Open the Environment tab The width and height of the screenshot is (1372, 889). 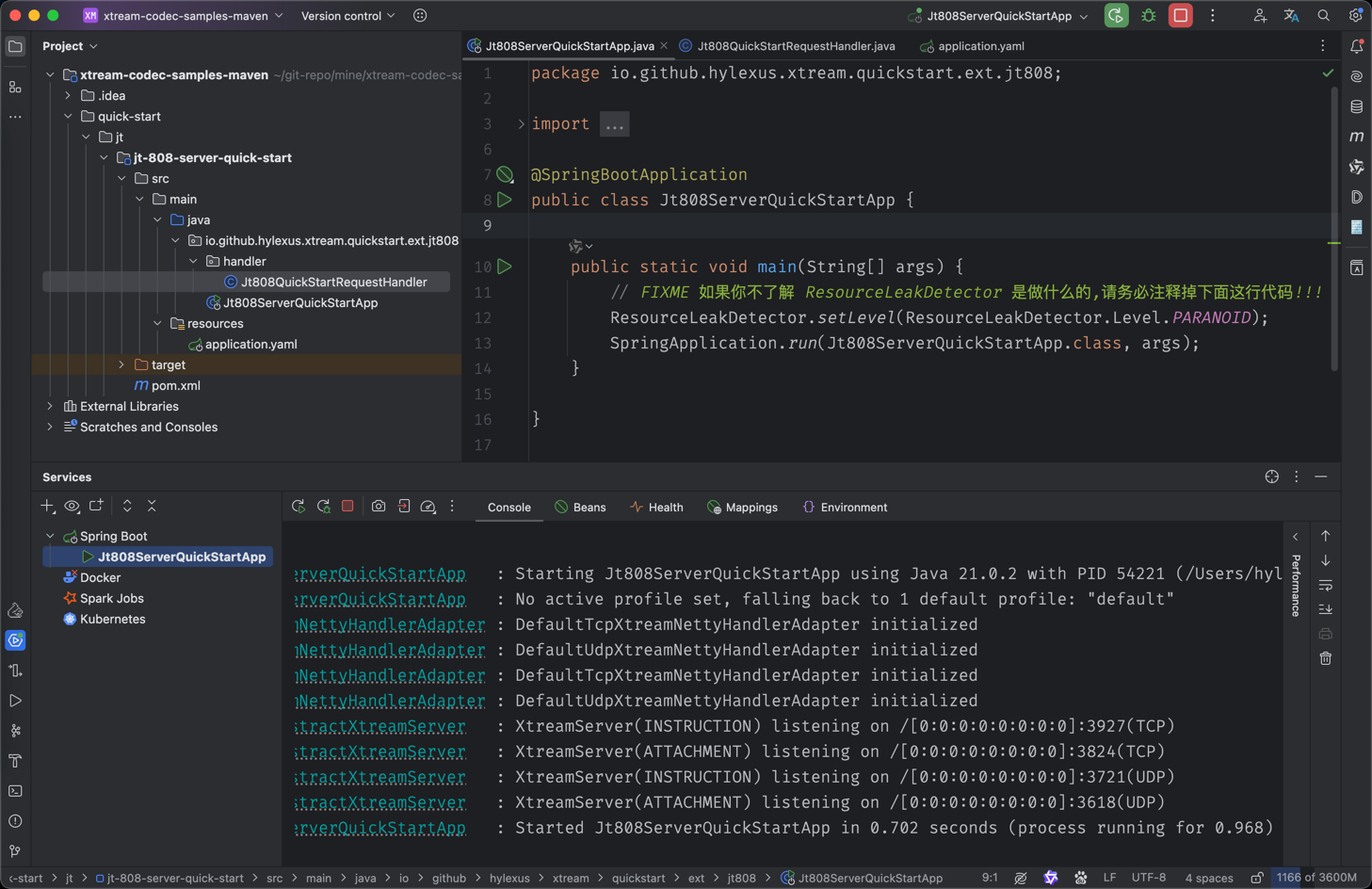point(845,507)
